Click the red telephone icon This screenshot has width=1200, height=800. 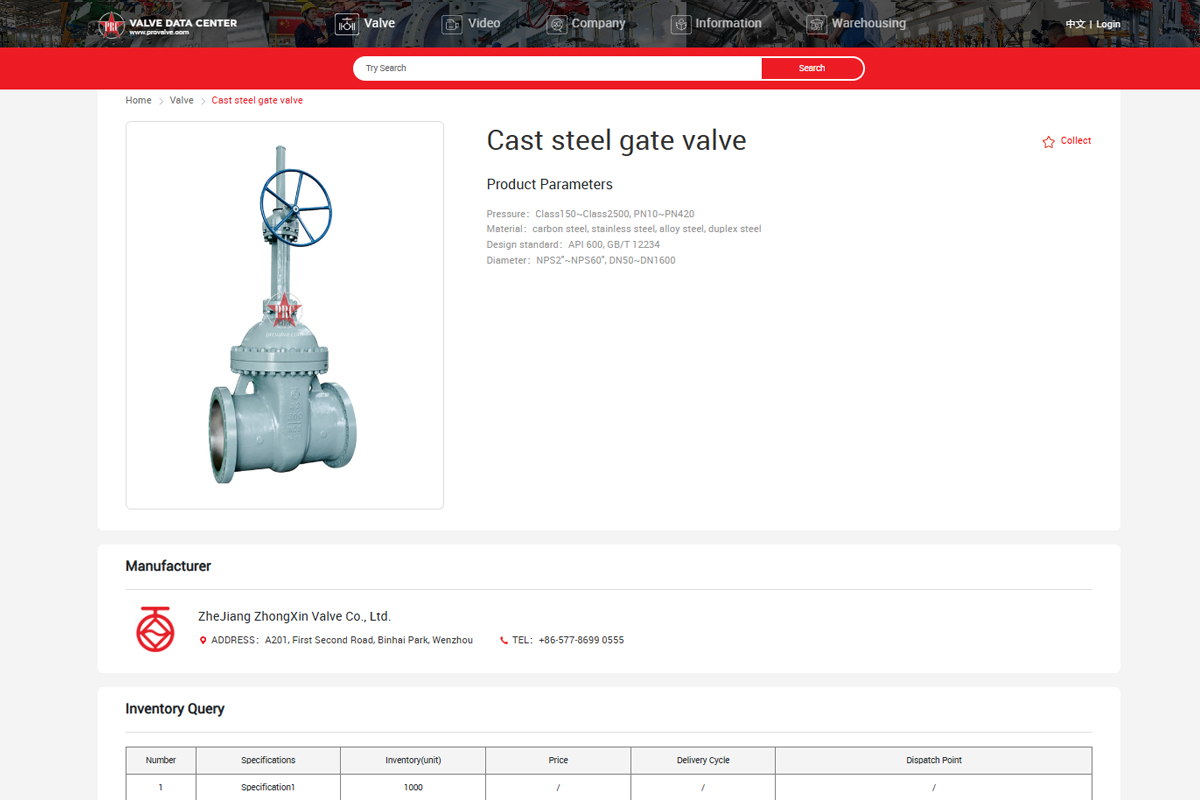coord(504,640)
